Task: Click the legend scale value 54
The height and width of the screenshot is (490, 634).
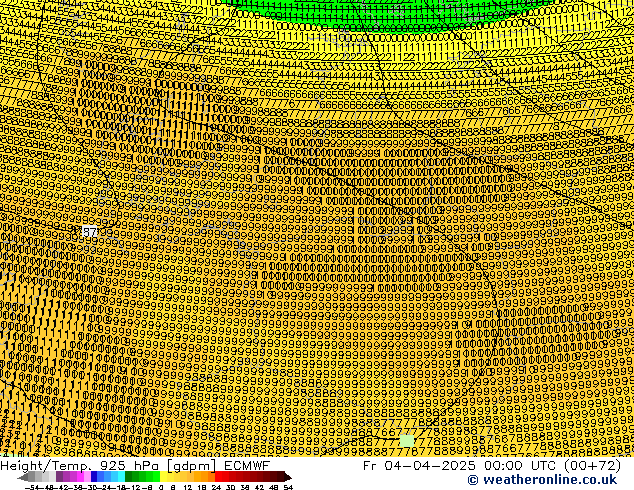Action: (x=288, y=488)
